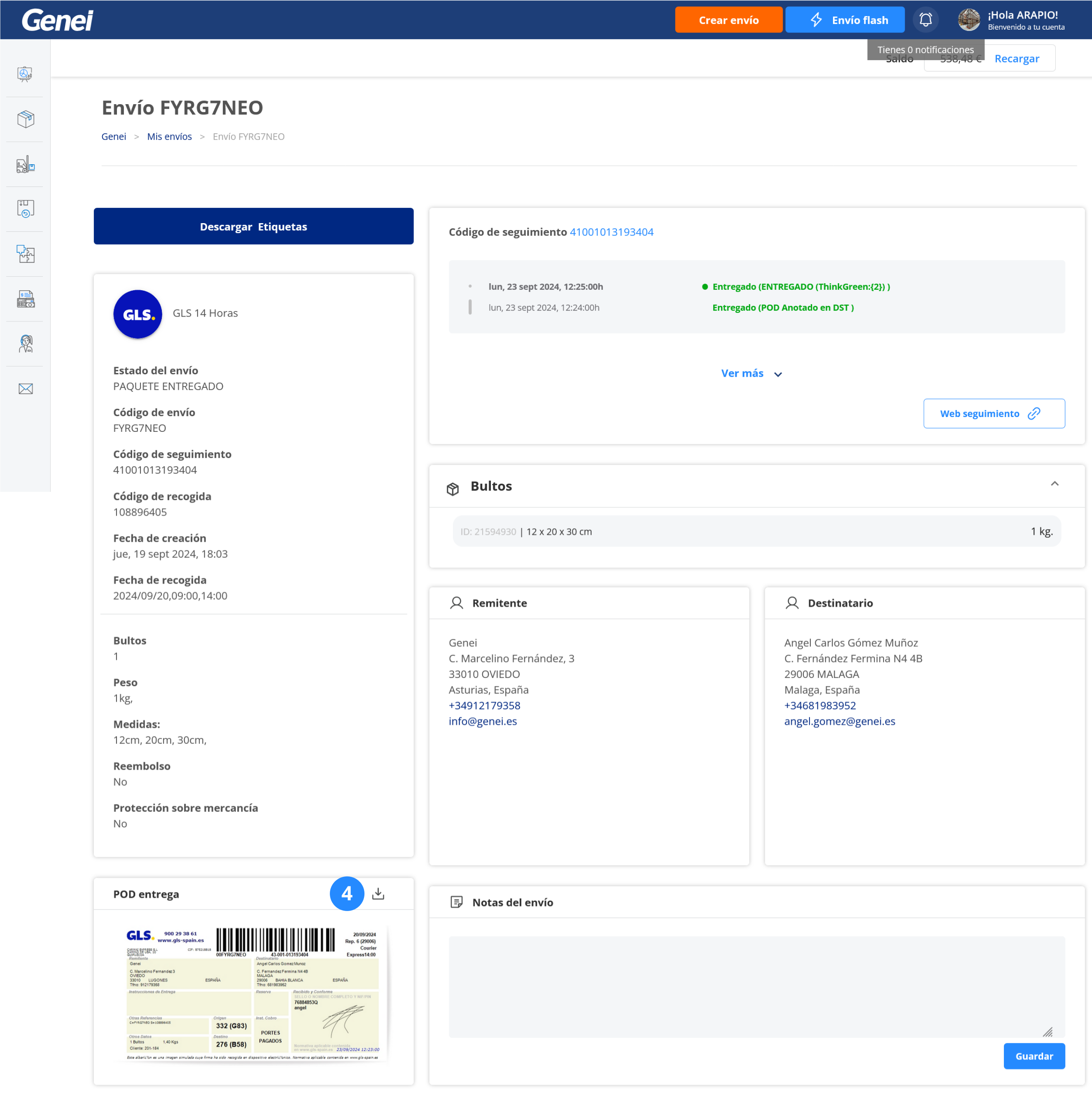This screenshot has height=1093, width=1092.
Task: Go to Mis envíos breadcrumb link
Action: coord(169,136)
